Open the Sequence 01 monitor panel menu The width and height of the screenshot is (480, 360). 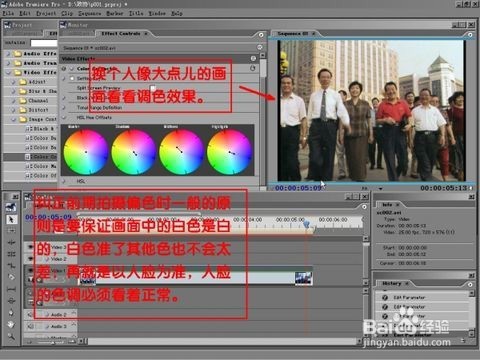point(470,35)
